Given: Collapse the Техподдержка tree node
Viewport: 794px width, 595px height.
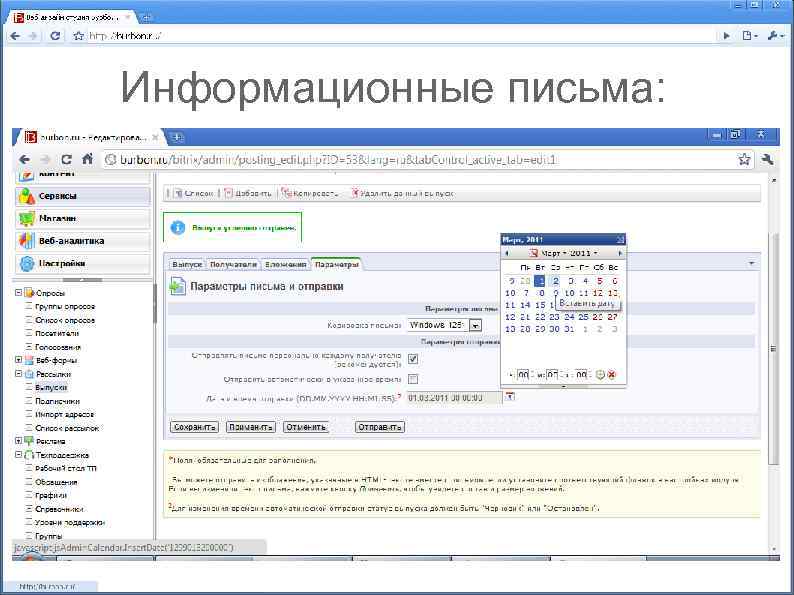Looking at the screenshot, I should (18, 455).
